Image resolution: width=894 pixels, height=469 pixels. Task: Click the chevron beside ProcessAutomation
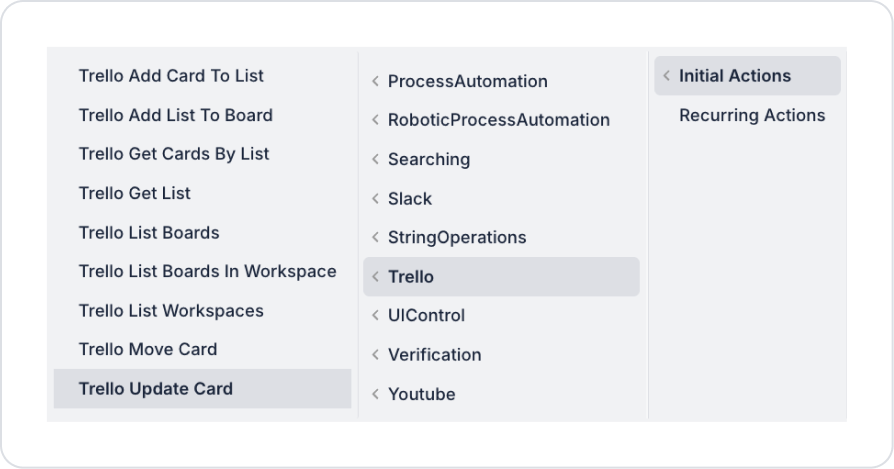(375, 81)
